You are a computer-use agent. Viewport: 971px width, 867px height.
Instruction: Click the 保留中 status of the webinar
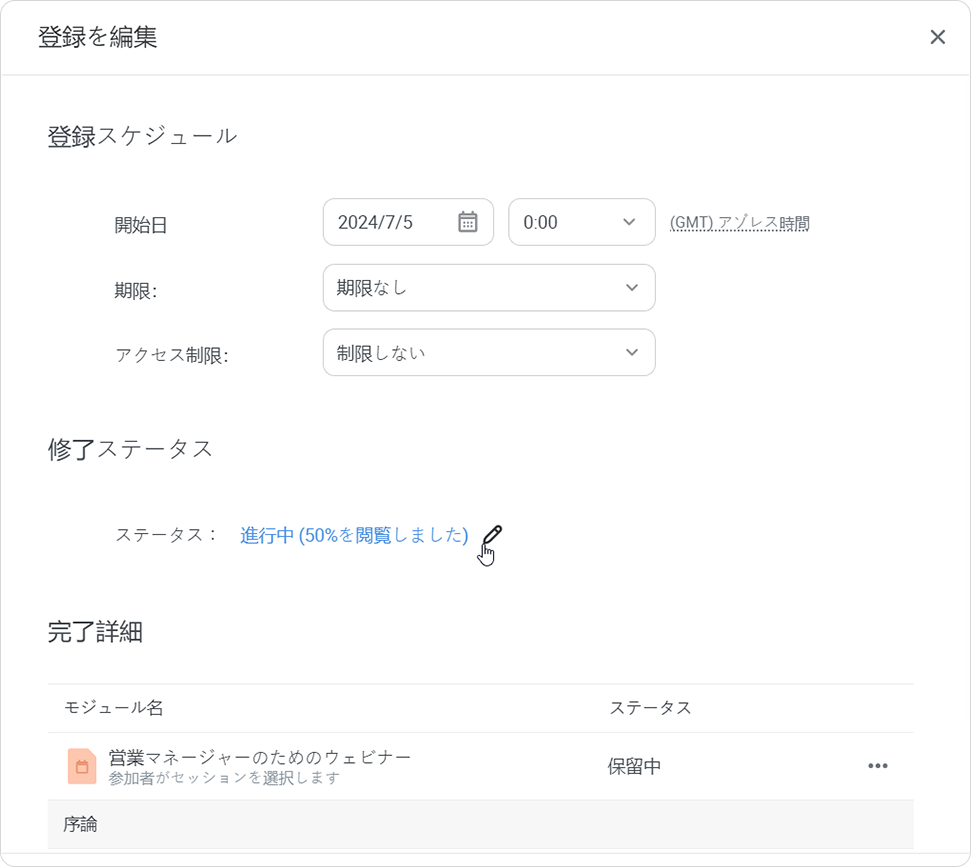point(634,767)
